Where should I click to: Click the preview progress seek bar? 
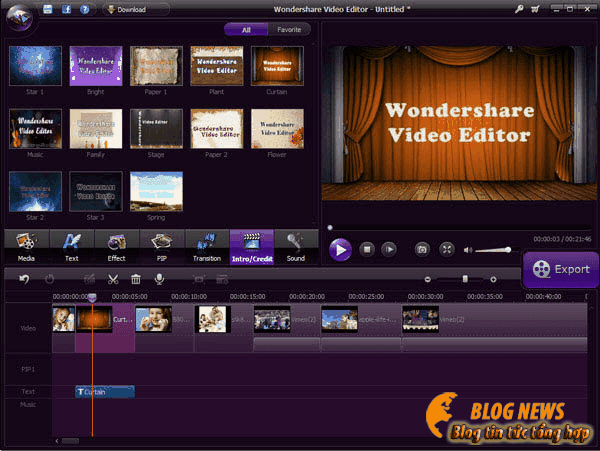(x=459, y=228)
